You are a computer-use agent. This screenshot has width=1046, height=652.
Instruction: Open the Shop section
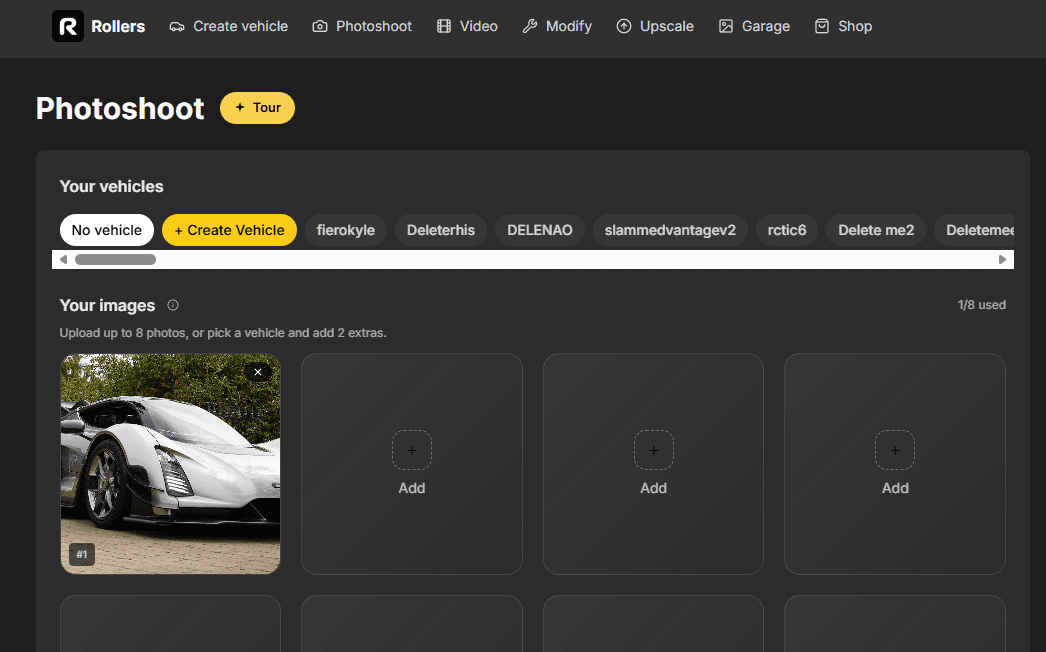[843, 26]
